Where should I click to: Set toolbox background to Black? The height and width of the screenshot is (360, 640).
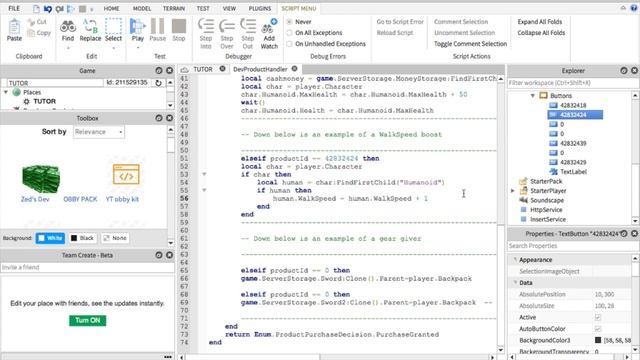(x=82, y=238)
